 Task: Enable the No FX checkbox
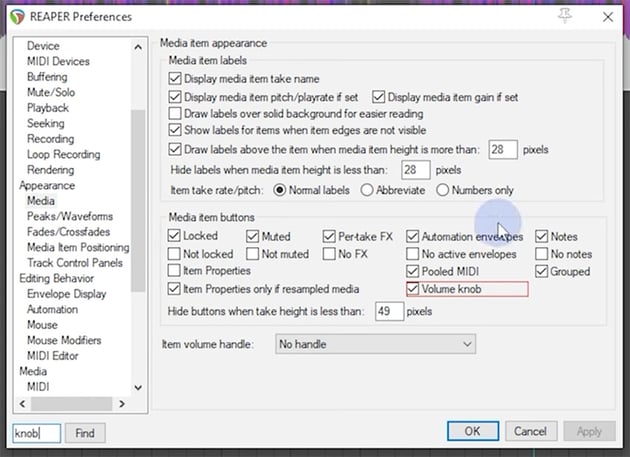[x=329, y=254]
